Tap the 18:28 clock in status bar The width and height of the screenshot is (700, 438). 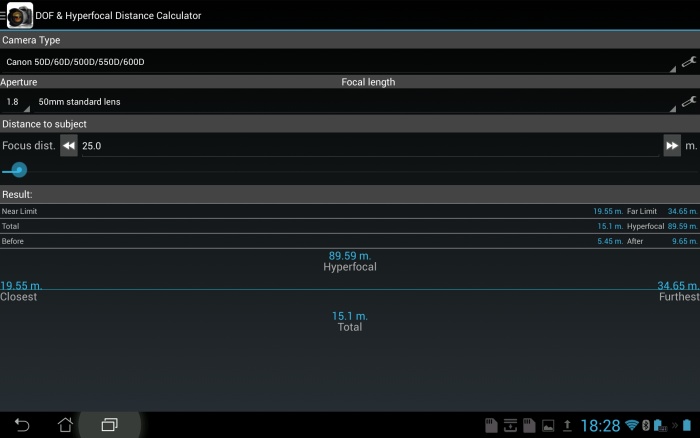pos(599,426)
